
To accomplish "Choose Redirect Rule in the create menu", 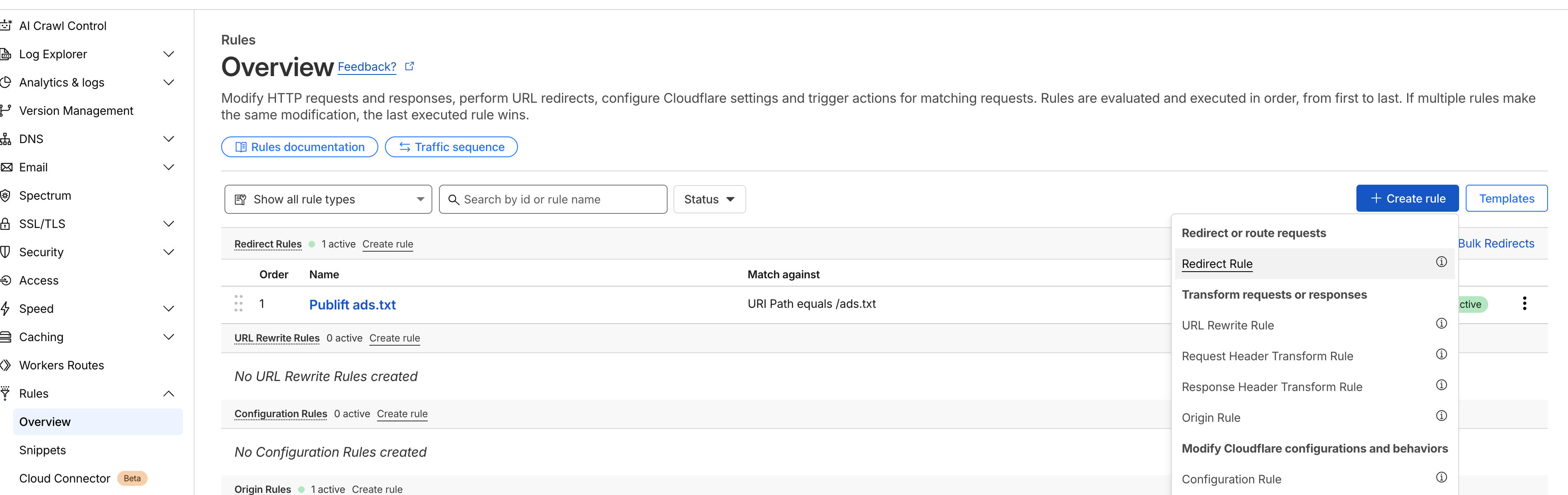I will (x=1216, y=264).
